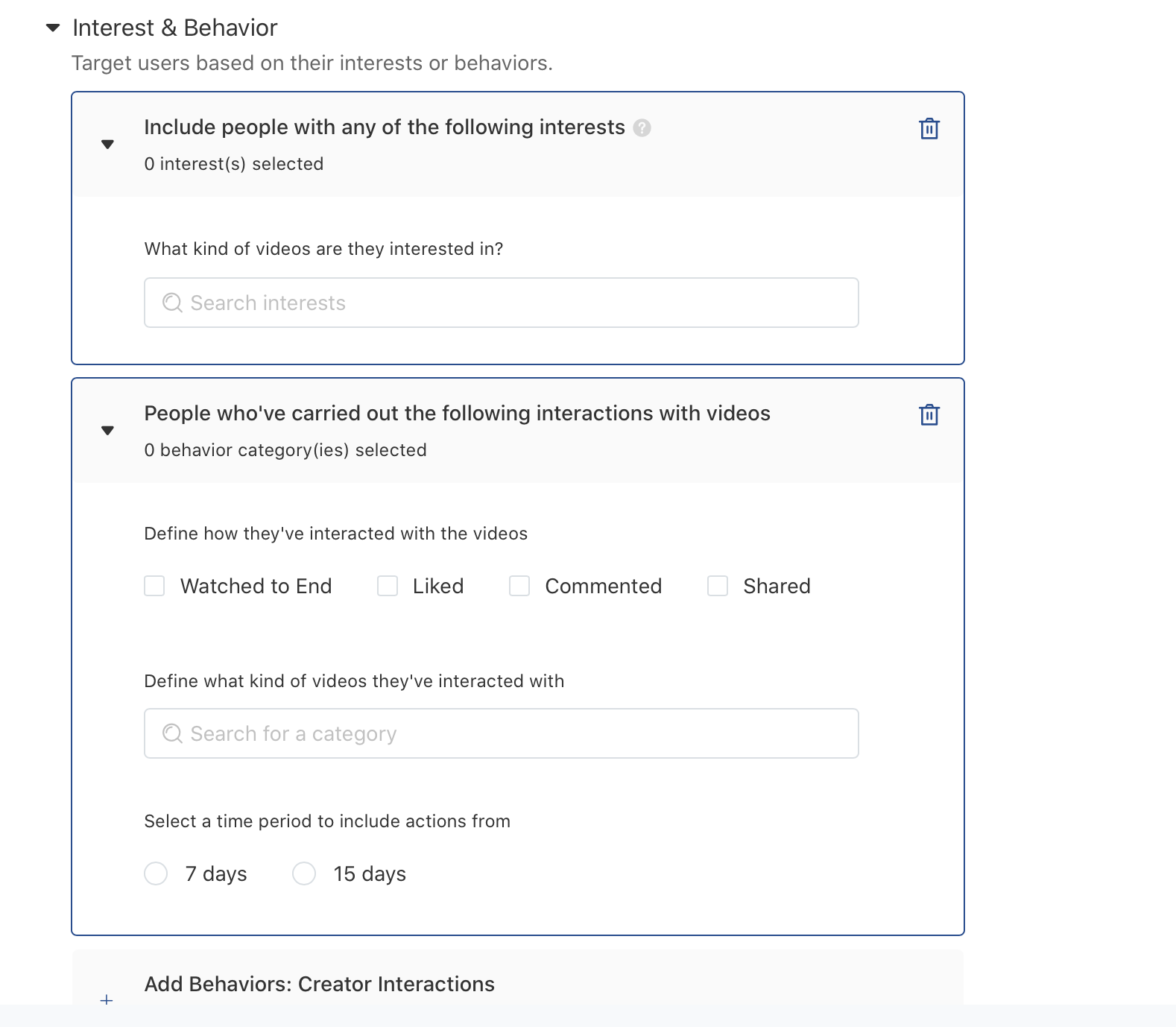Screen dimensions: 1176x1027
Task: Click the plus icon for Creator Interactions
Action: tap(107, 999)
